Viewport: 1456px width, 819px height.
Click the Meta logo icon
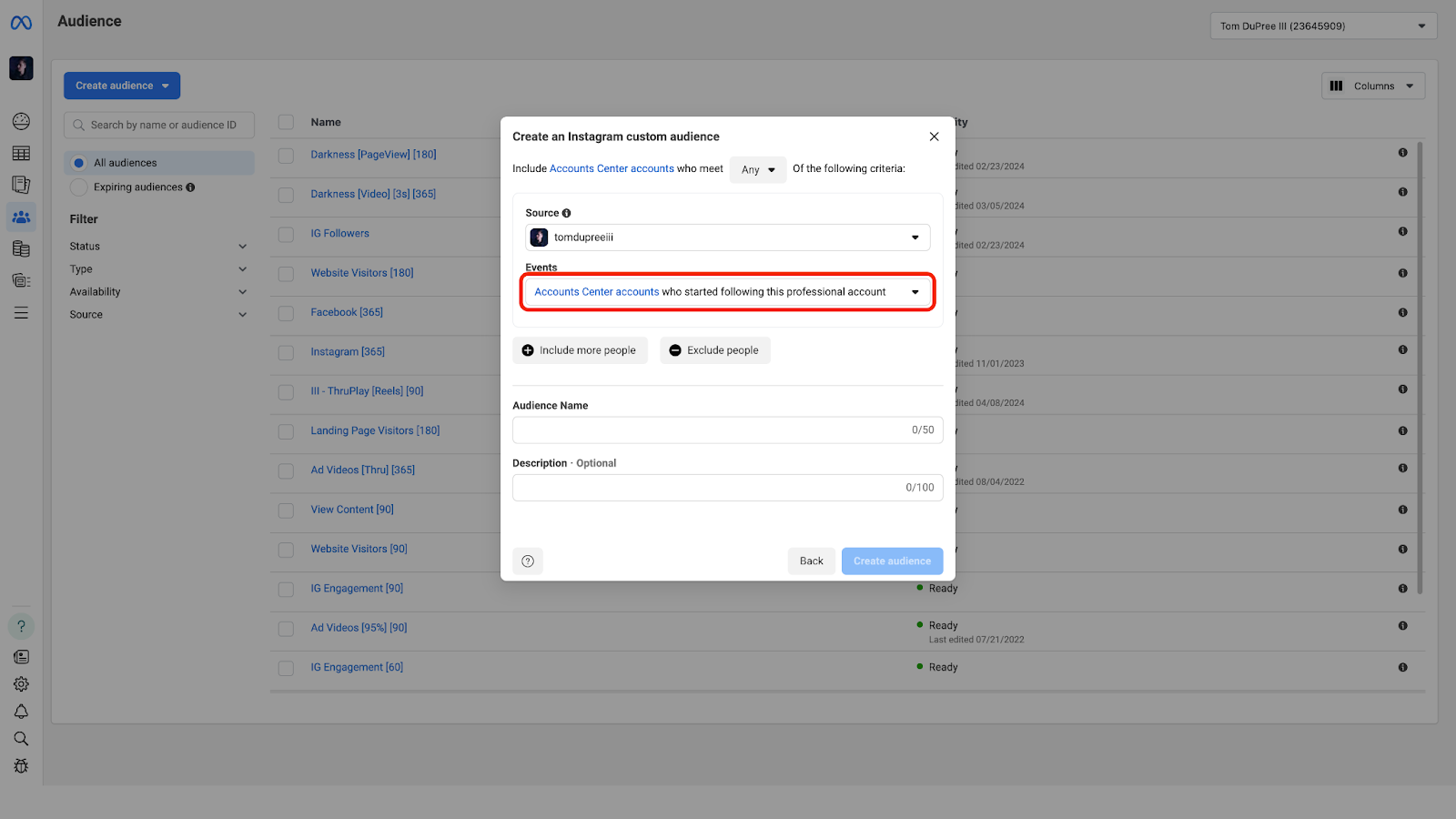click(21, 23)
